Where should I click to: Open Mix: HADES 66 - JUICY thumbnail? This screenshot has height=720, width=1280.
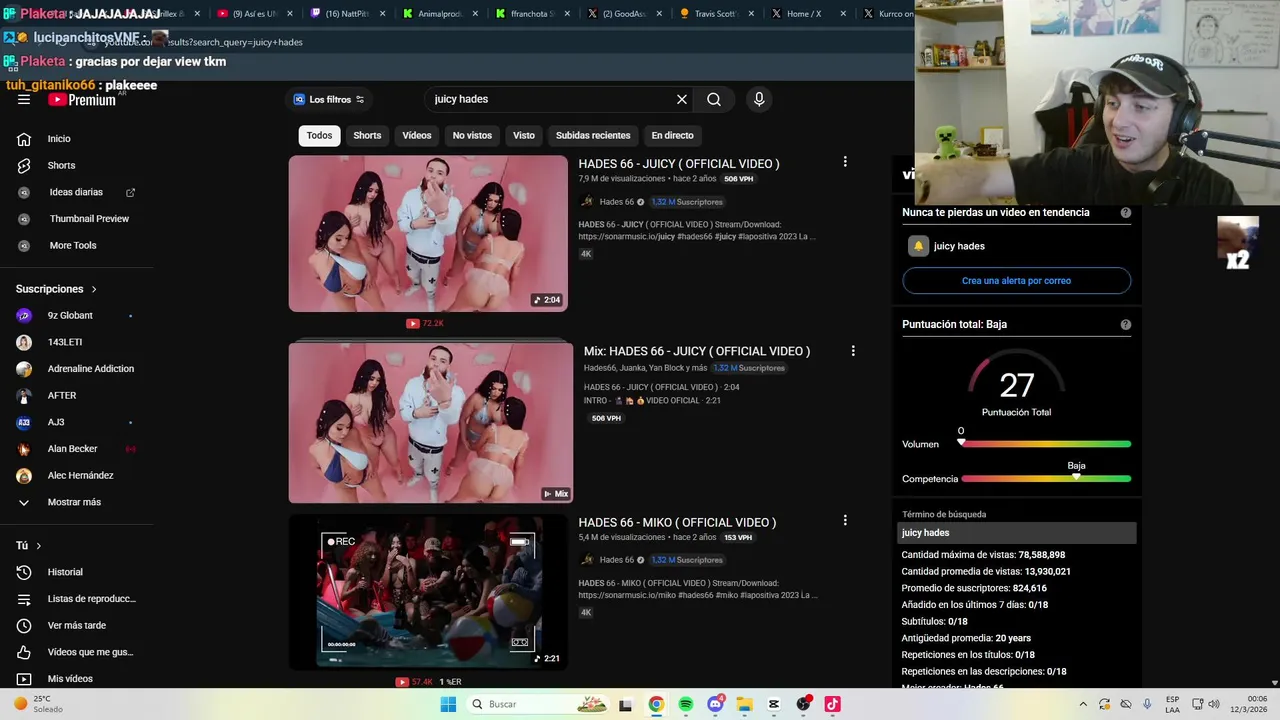tap(431, 422)
